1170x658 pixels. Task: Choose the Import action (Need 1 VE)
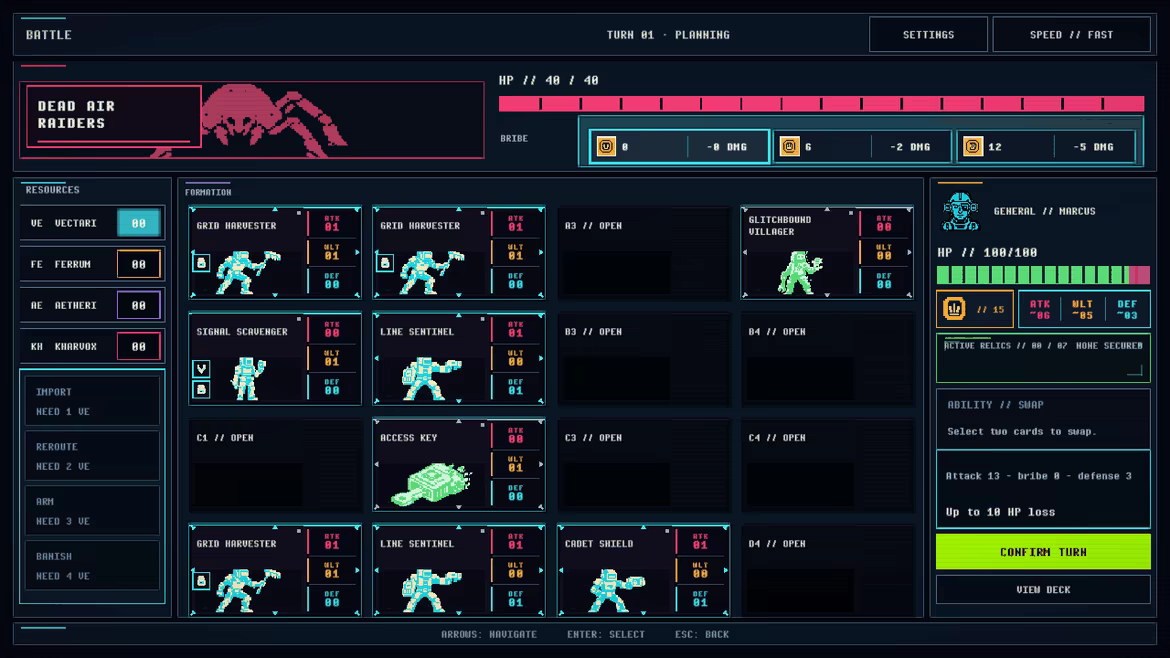click(93, 401)
